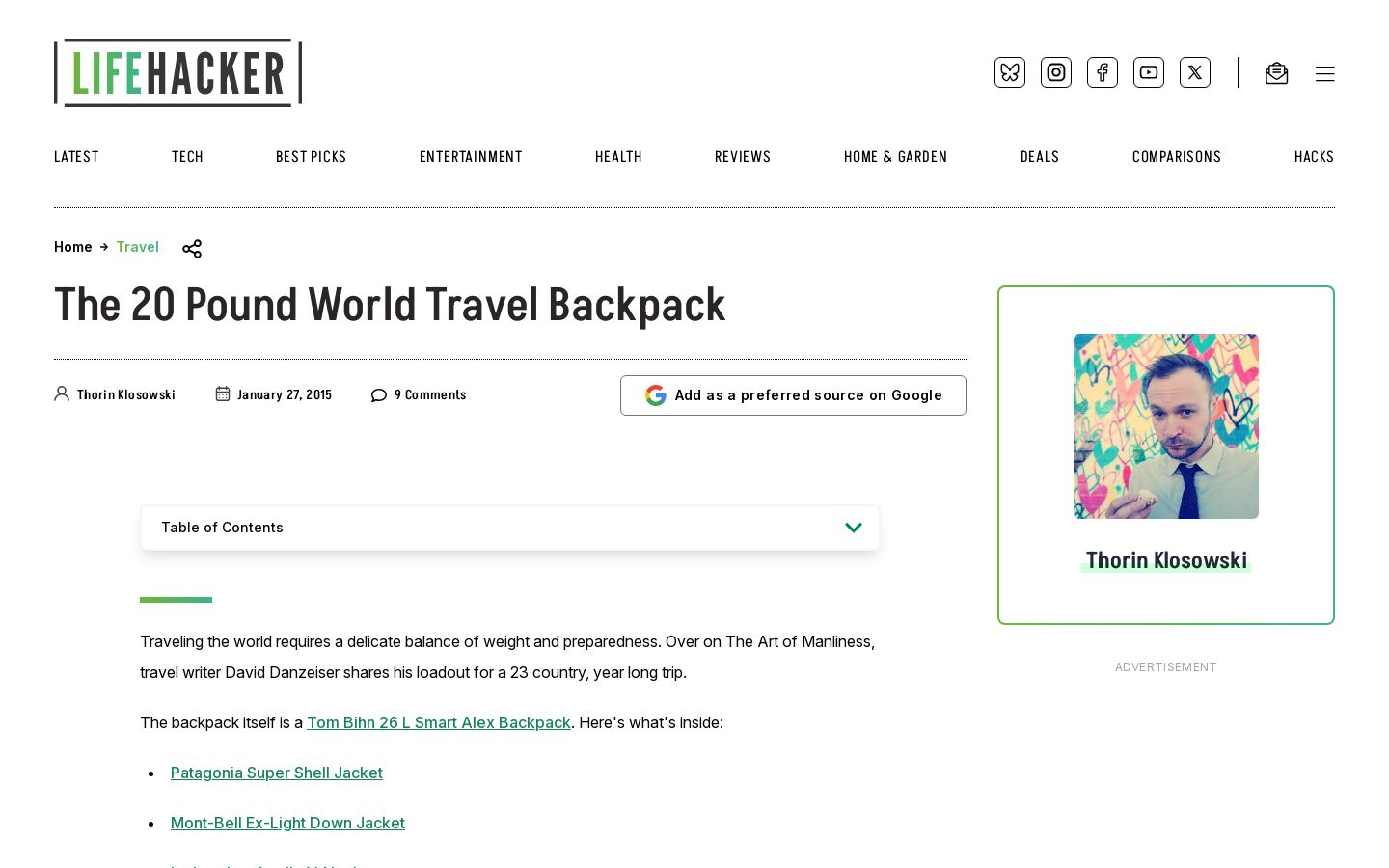The width and height of the screenshot is (1389, 868).
Task: Click Thorin Klosowski's author photo
Action: point(1166,426)
